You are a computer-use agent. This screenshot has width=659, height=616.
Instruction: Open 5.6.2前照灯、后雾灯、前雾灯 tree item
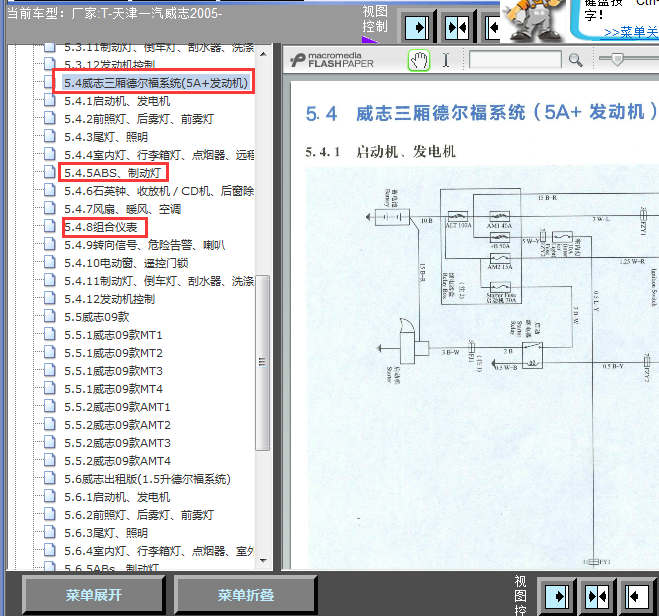tap(139, 515)
